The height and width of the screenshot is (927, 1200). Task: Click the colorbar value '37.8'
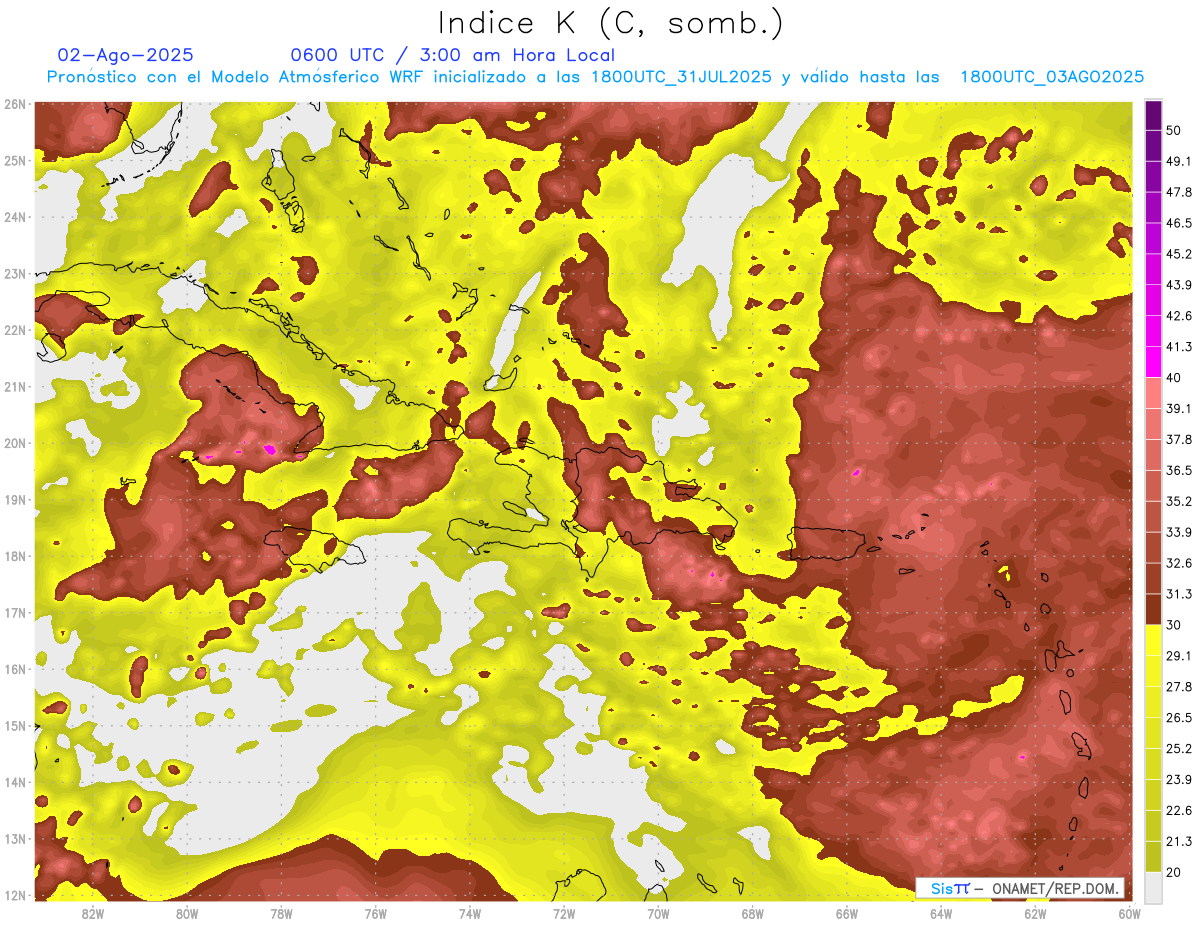(1179, 440)
